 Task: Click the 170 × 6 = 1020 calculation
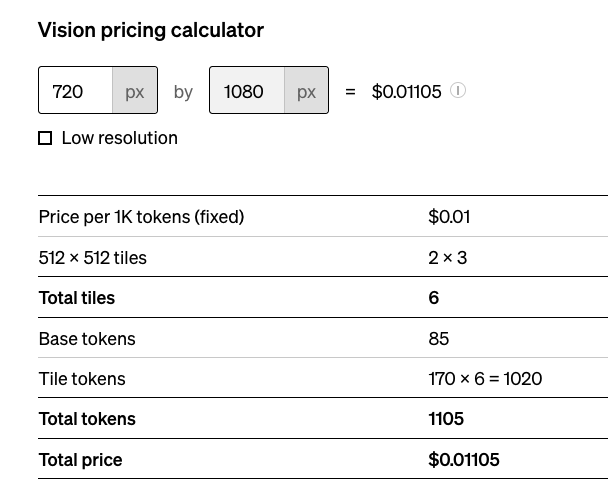[x=485, y=378]
